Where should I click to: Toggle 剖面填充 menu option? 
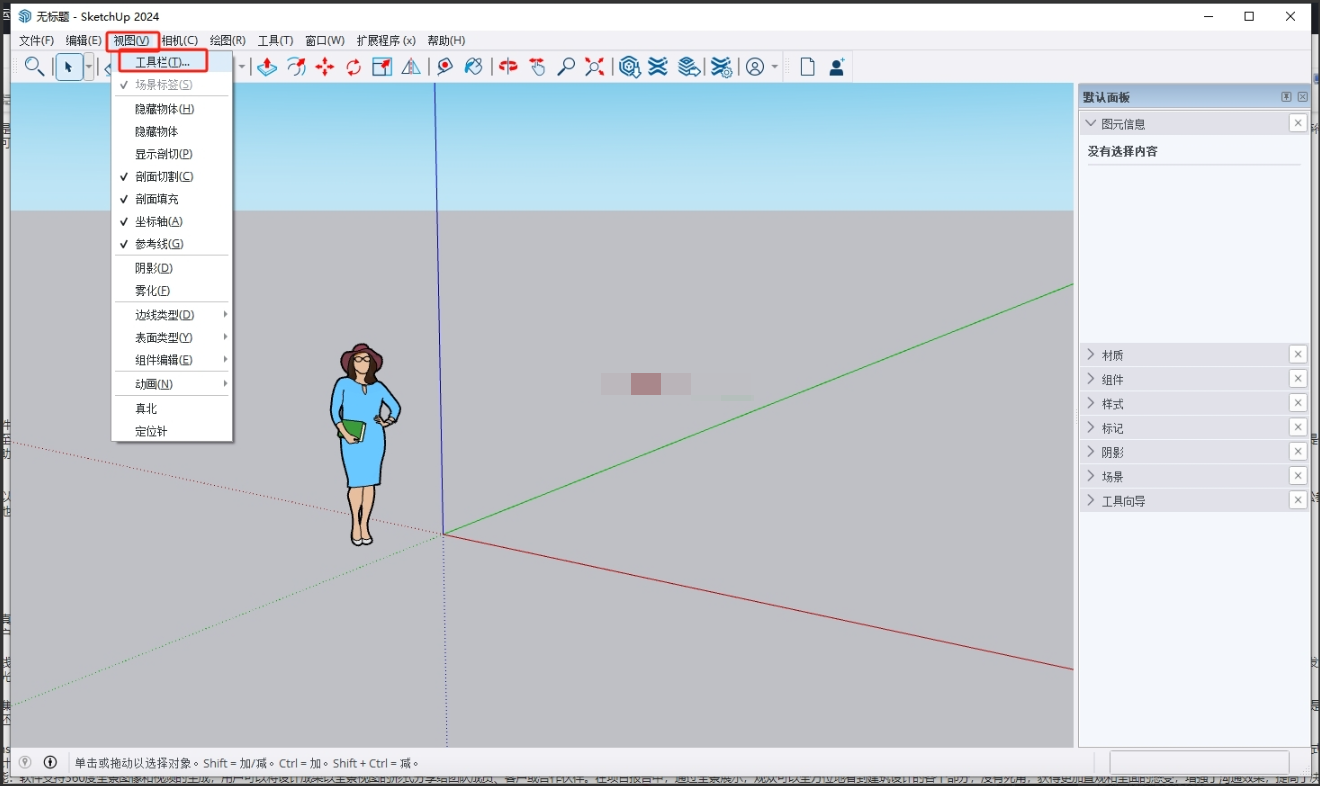pyautogui.click(x=172, y=199)
